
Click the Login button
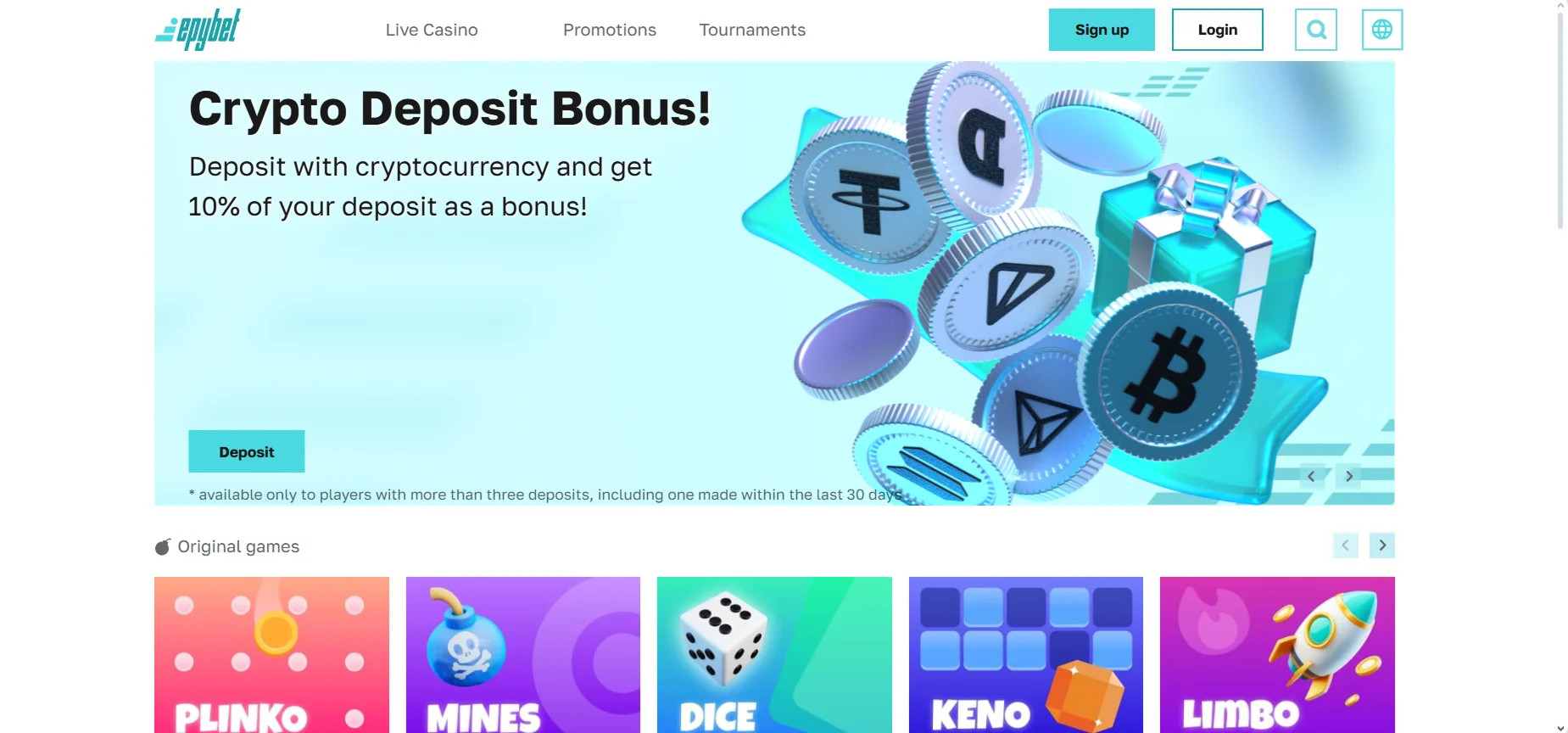coord(1218,30)
